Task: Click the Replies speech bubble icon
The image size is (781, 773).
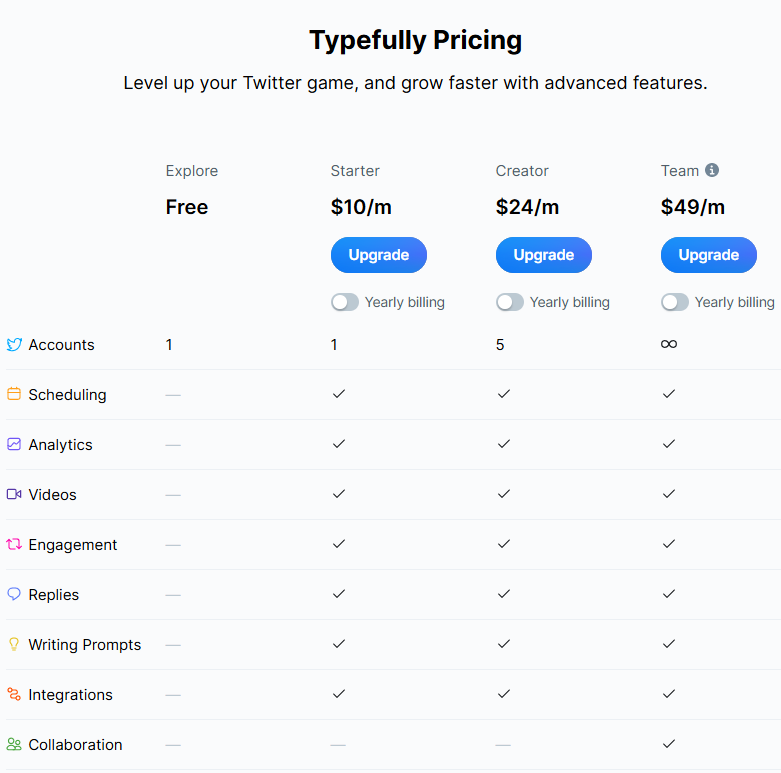Action: (x=14, y=594)
